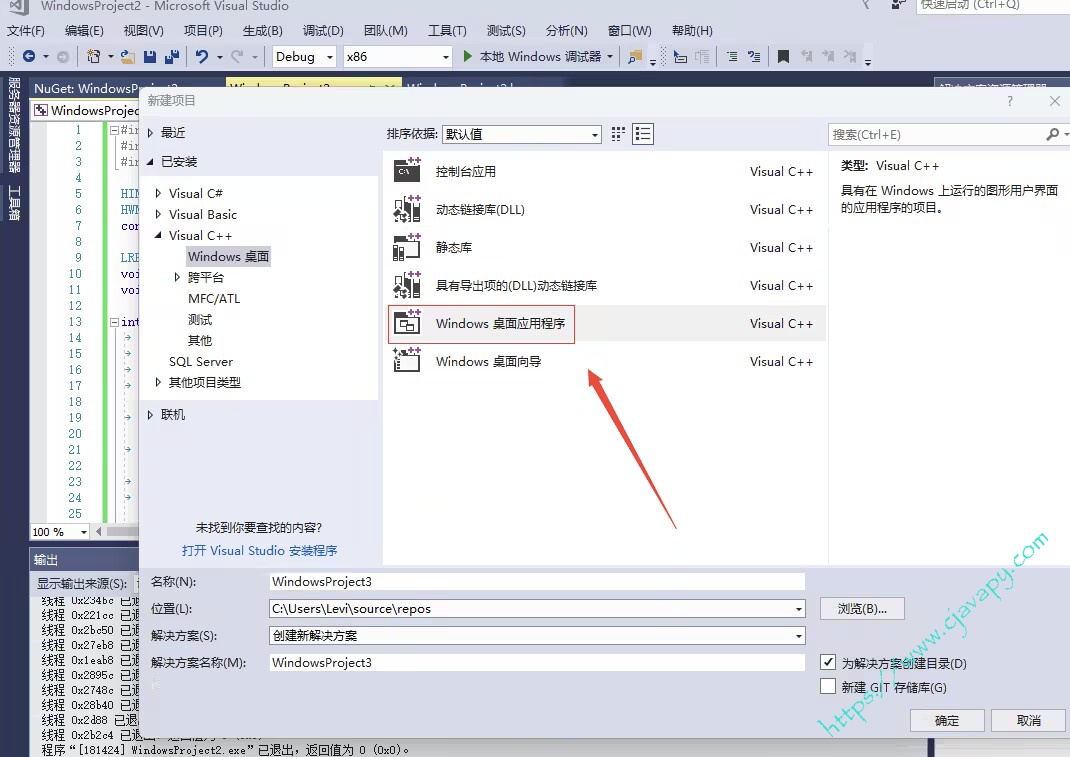
Task: Open the 调试(D) menu
Action: coord(323,31)
